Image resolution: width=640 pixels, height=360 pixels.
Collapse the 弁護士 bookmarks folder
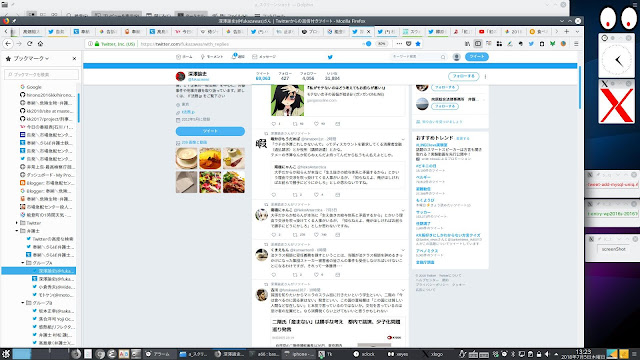pos(17,231)
